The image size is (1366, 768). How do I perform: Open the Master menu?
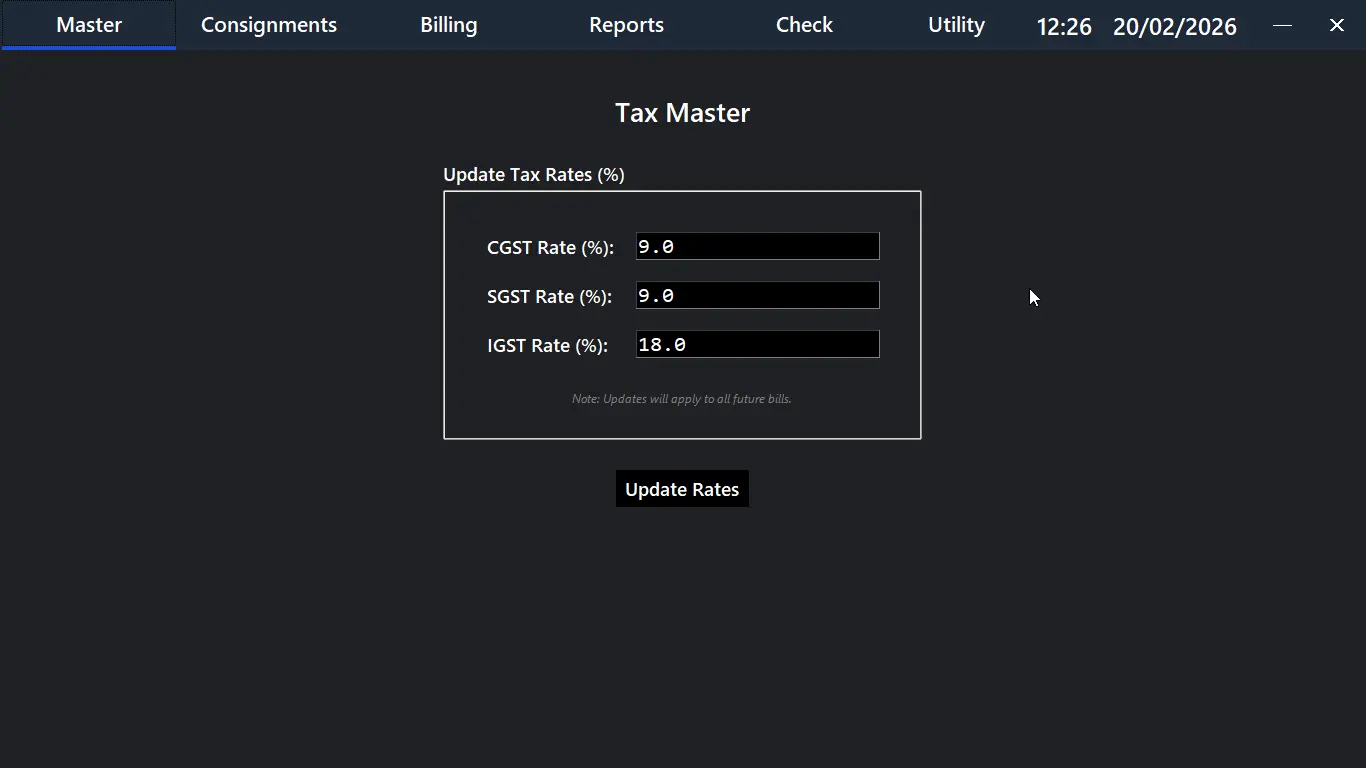pyautogui.click(x=89, y=25)
